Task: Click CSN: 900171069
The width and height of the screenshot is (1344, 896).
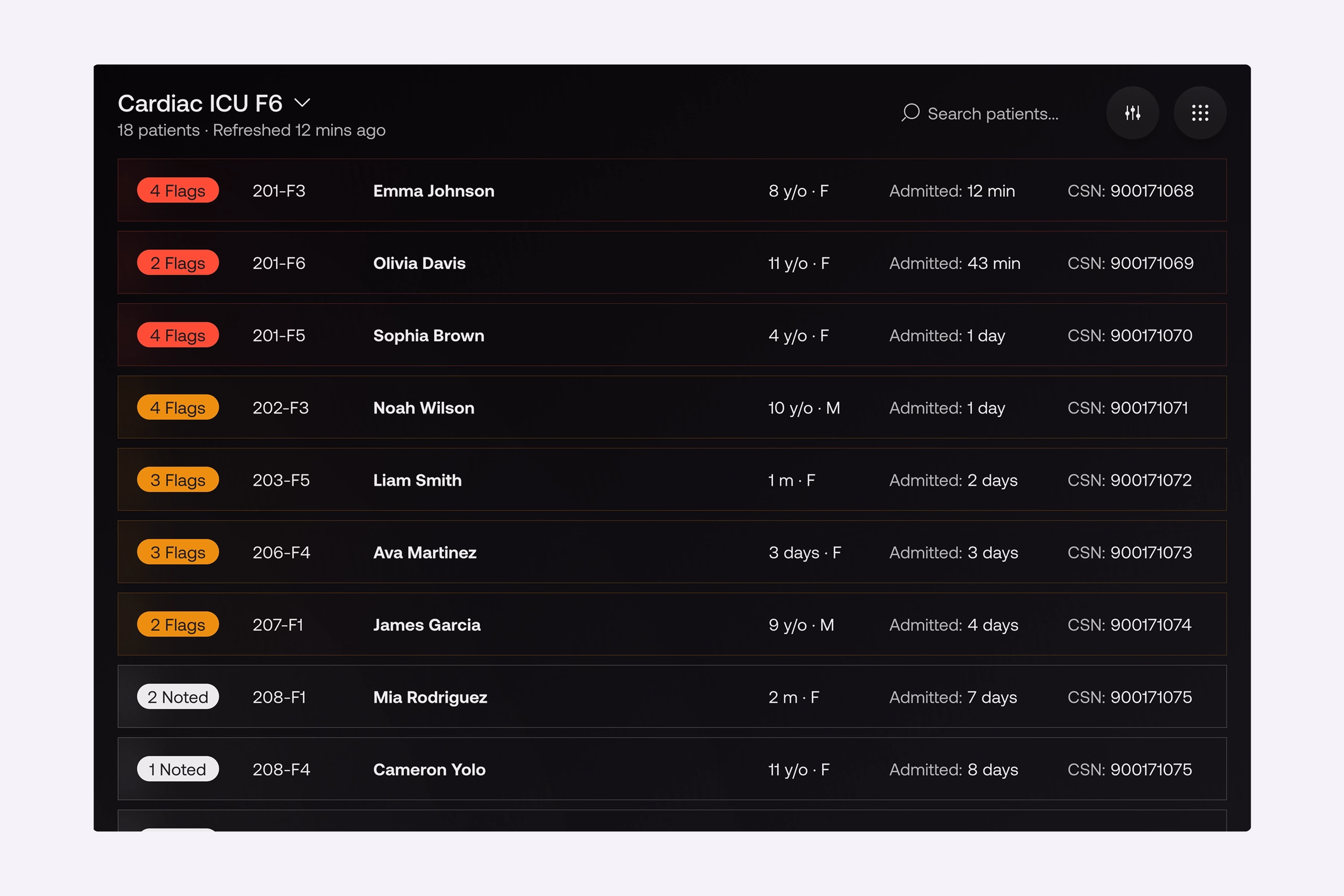Action: click(1130, 264)
